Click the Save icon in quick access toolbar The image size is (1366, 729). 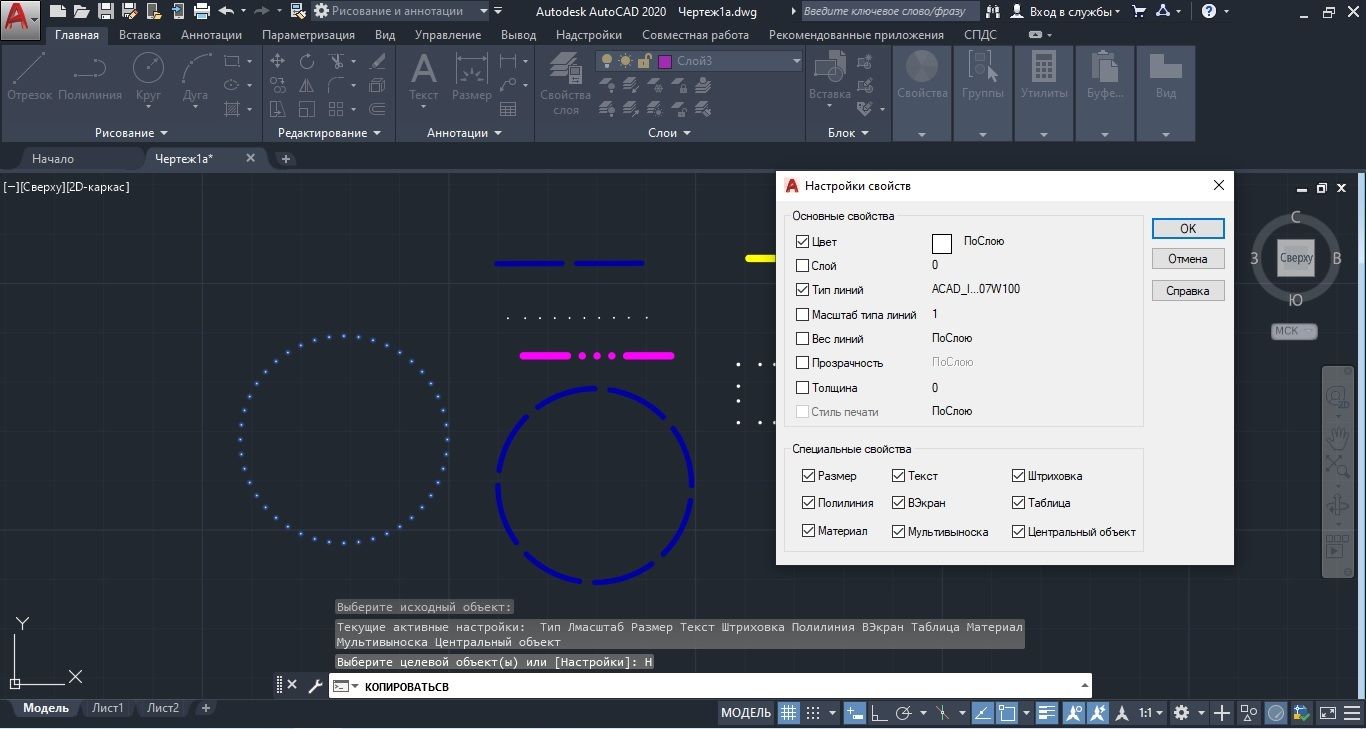104,11
